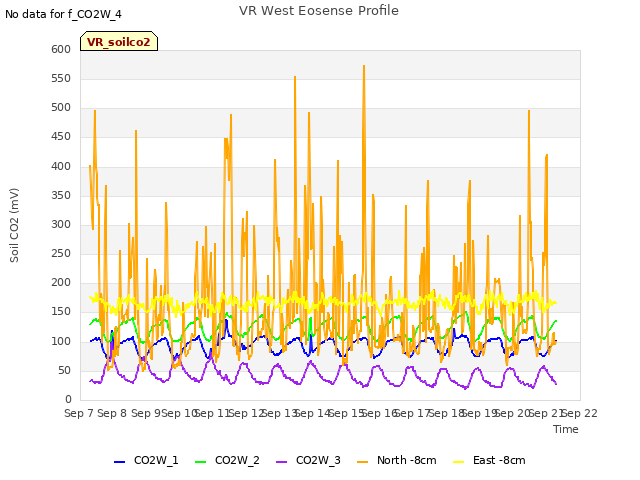Click the 400 y-axis tick label
The image size is (640, 480).
(x=61, y=167)
